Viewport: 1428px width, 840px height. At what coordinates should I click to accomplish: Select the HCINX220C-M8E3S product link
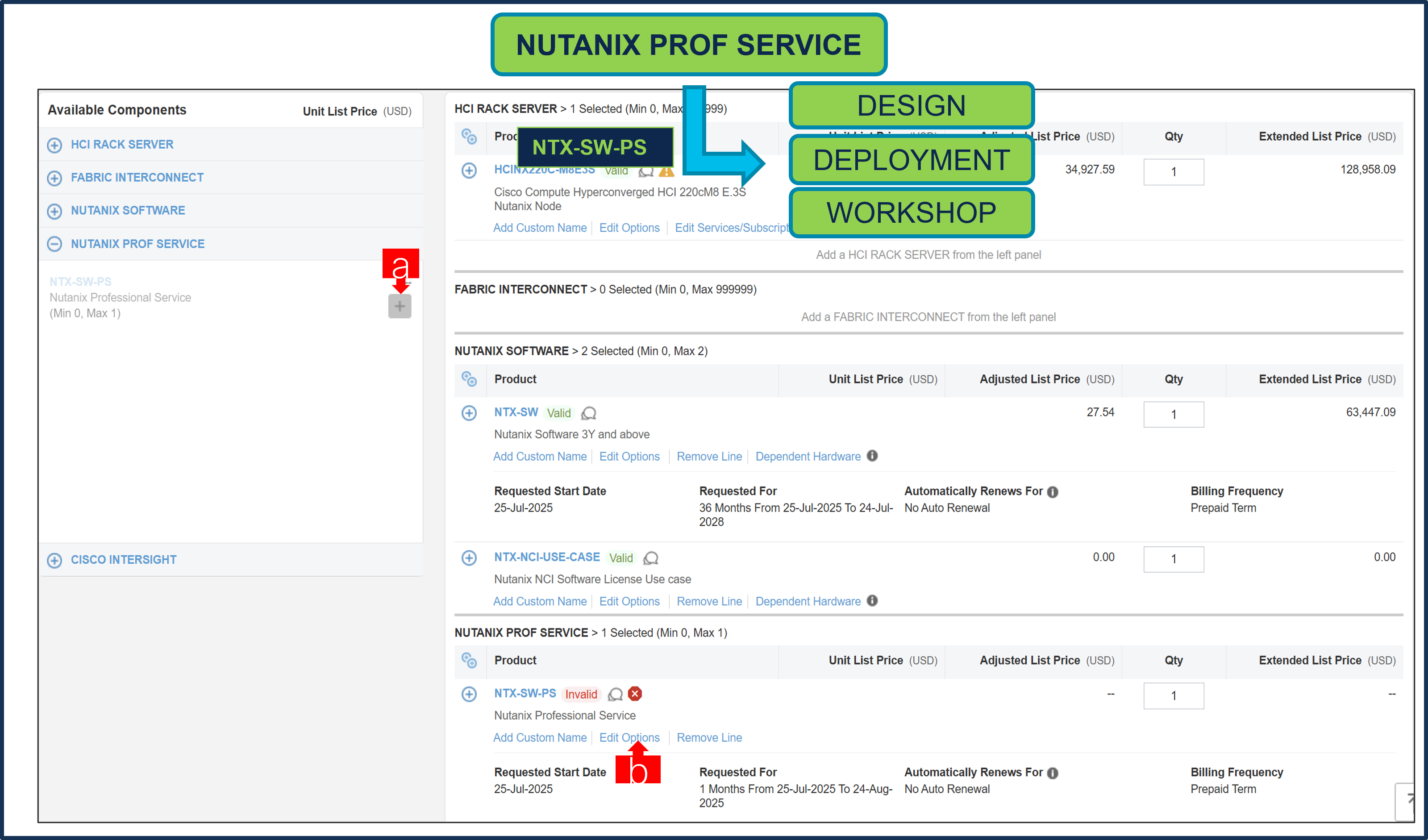pos(543,169)
